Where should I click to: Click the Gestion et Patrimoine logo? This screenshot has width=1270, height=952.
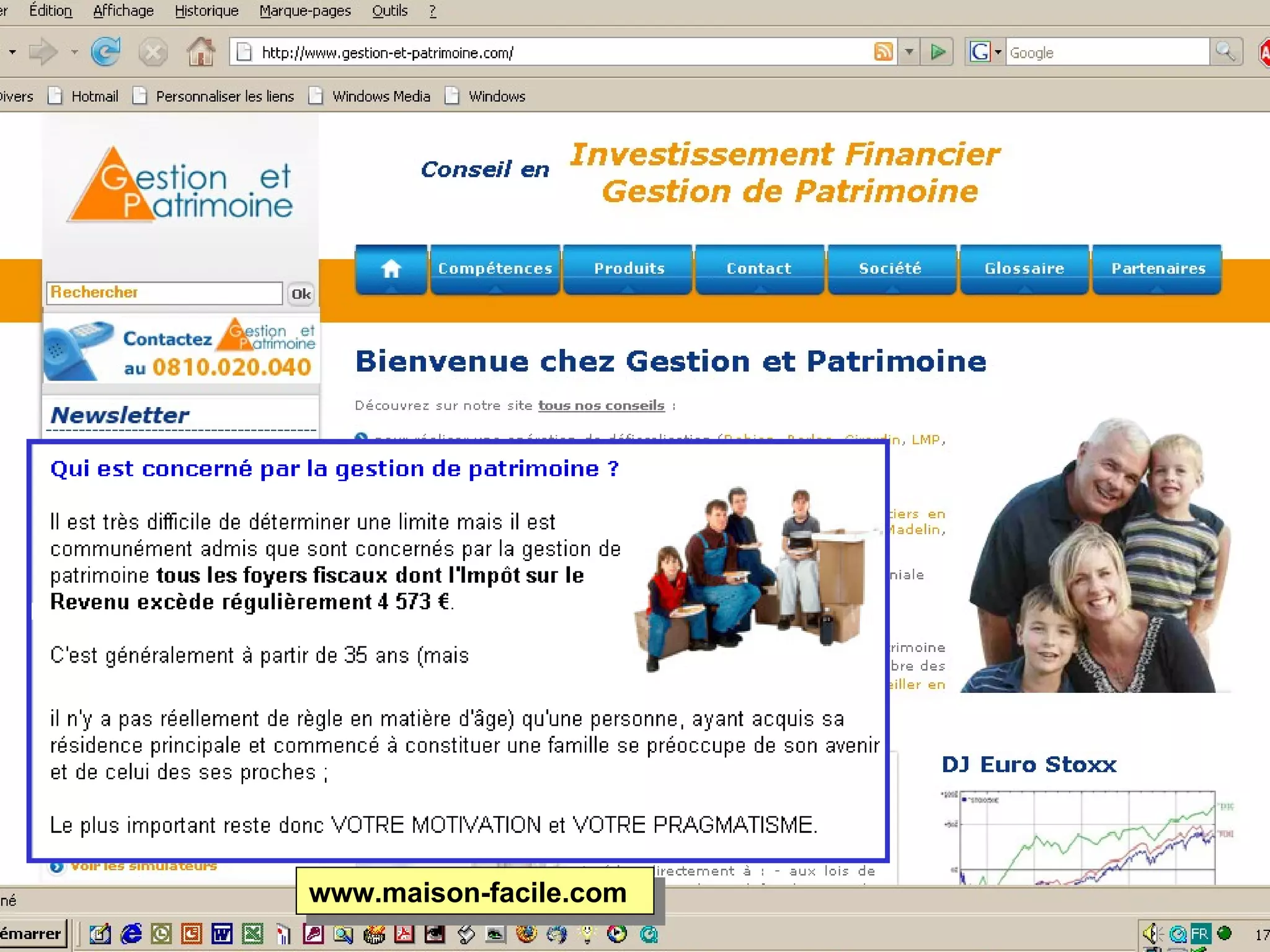180,185
